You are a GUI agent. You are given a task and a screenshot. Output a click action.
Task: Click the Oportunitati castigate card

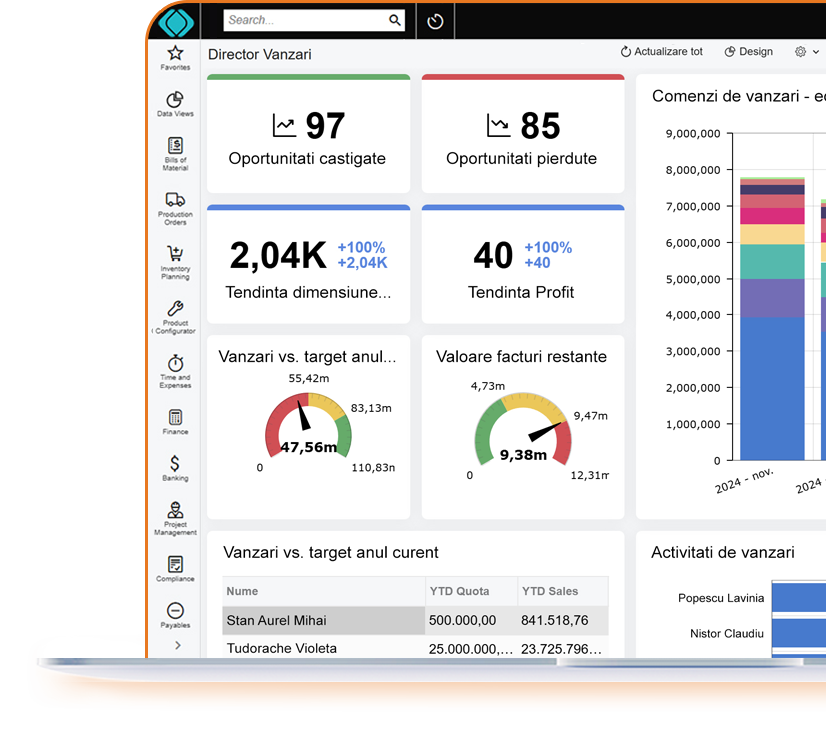tap(307, 135)
